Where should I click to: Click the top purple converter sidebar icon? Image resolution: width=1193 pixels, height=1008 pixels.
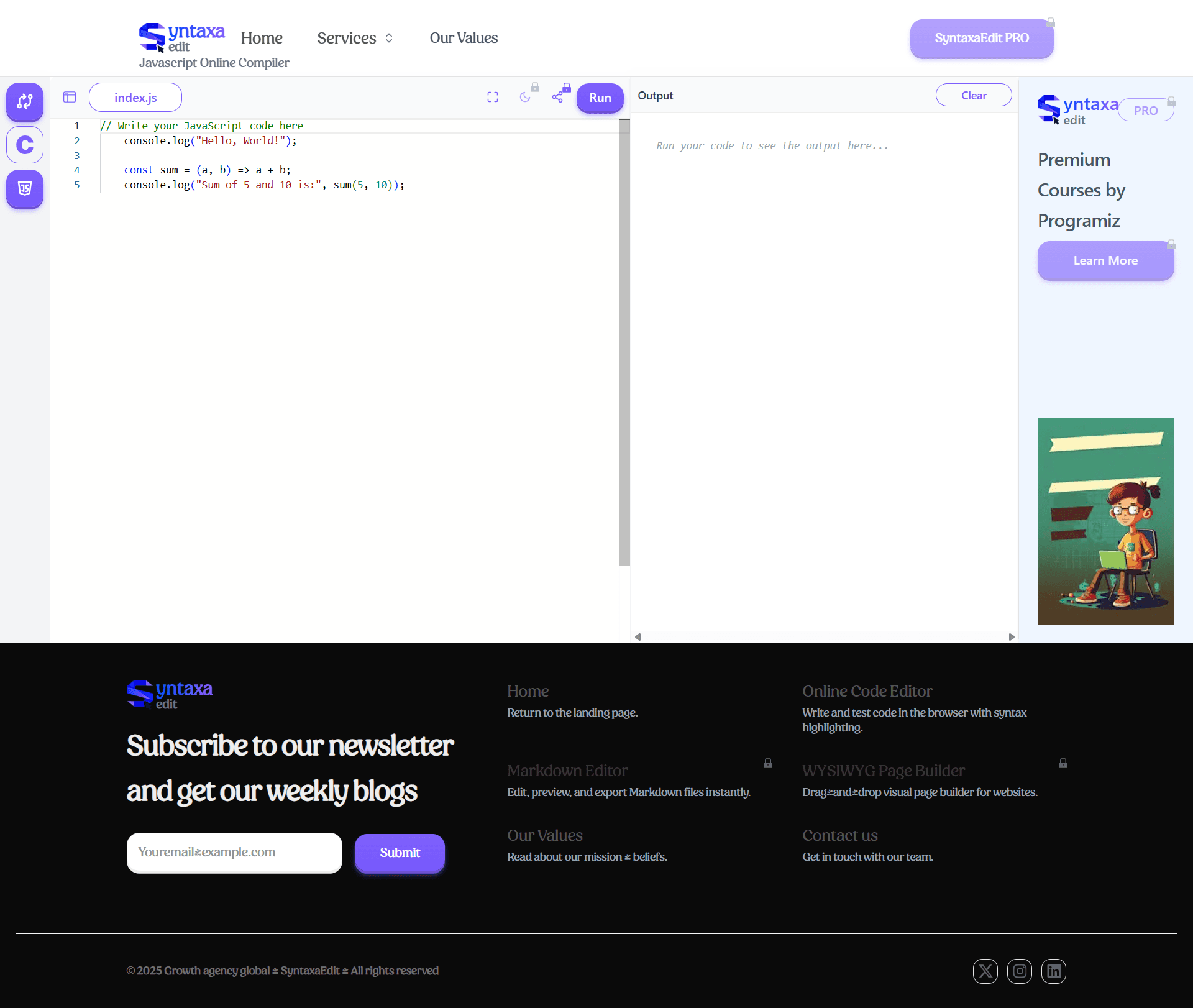click(25, 101)
